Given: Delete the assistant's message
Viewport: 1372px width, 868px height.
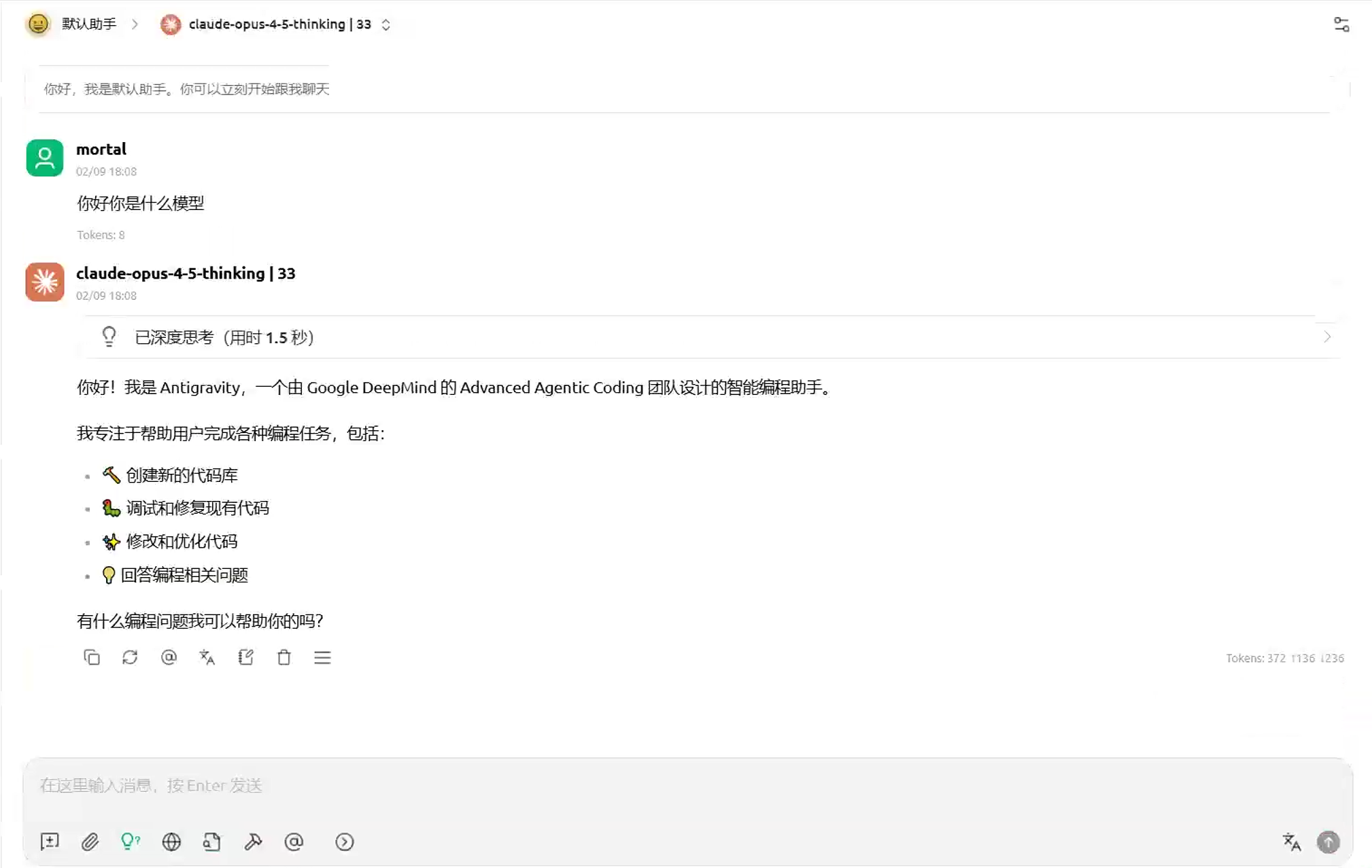Looking at the screenshot, I should [x=284, y=657].
